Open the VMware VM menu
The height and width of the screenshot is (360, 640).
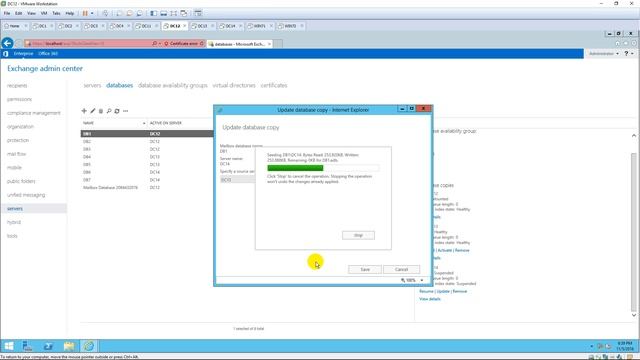(44, 13)
